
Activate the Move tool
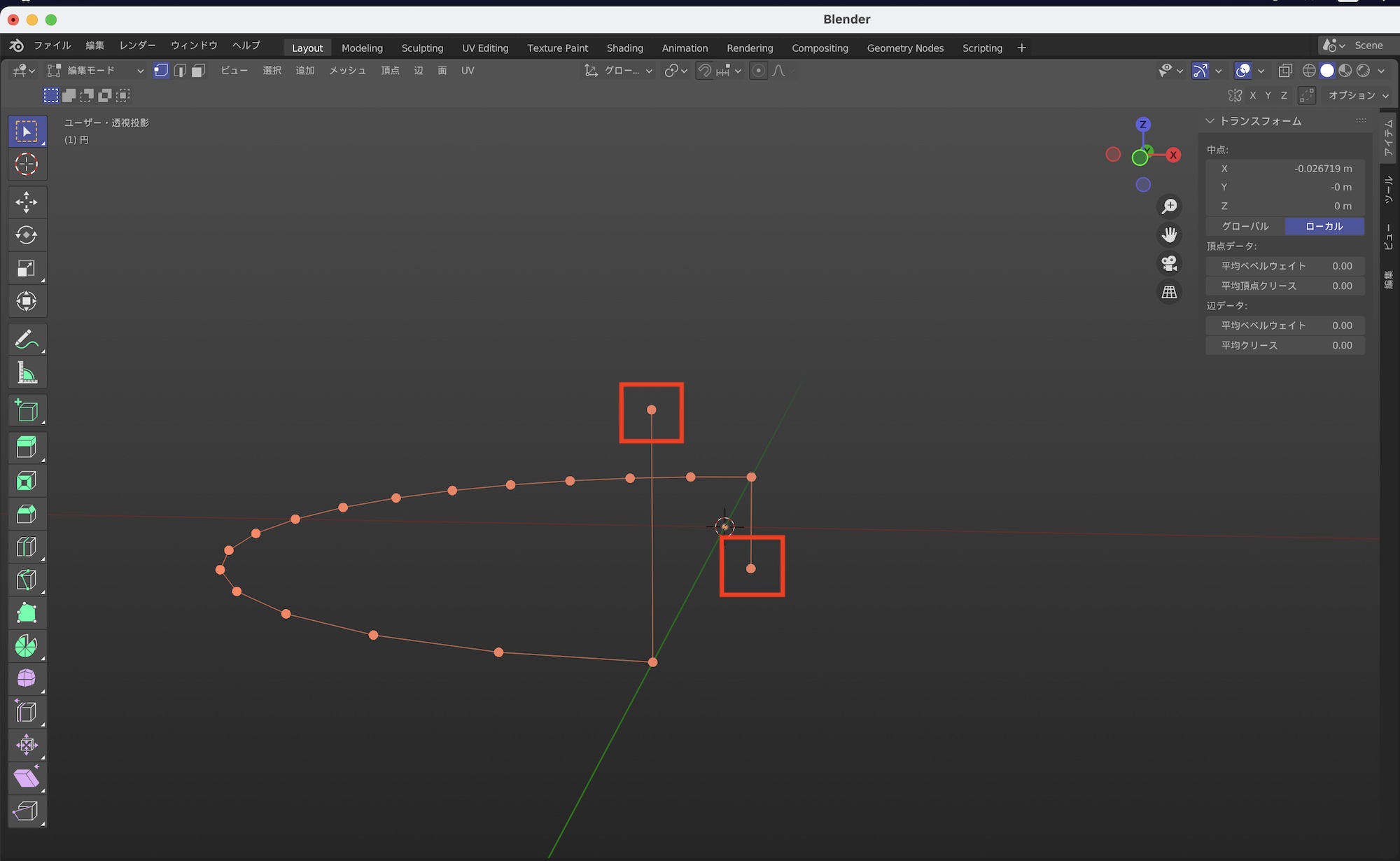coord(27,202)
